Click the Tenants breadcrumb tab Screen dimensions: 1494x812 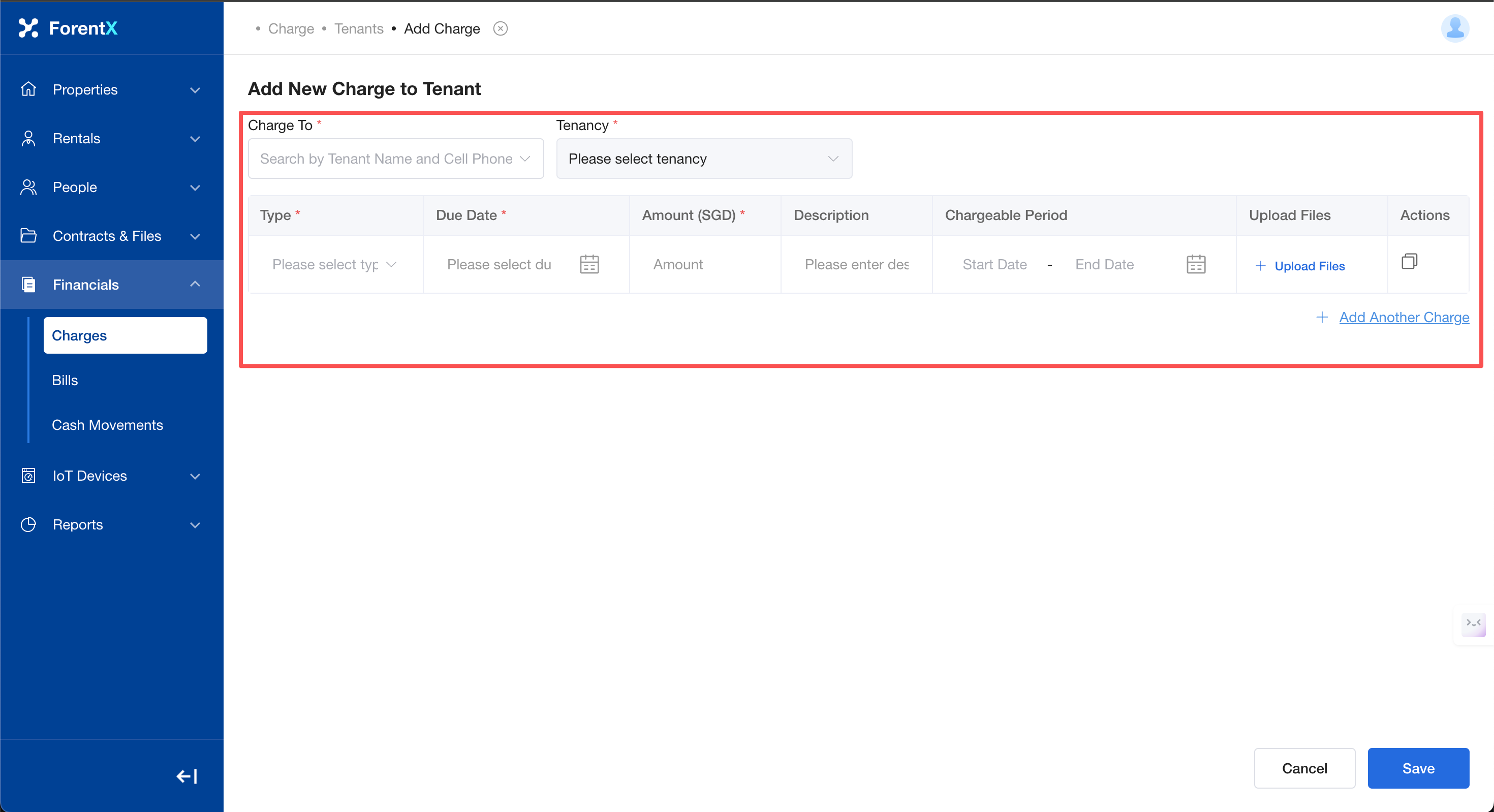(x=358, y=28)
